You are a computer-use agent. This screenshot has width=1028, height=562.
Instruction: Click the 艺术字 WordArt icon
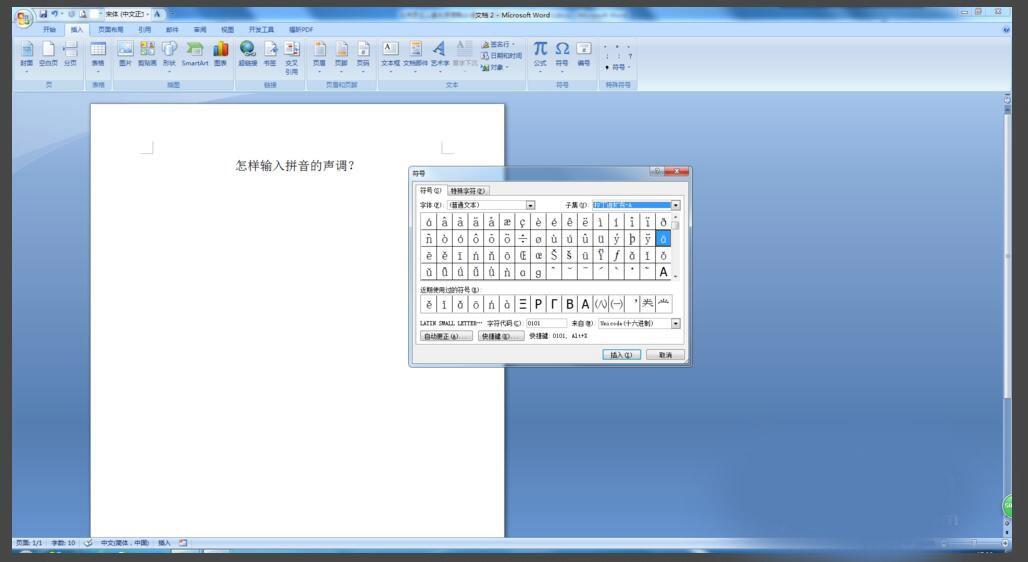click(x=440, y=50)
